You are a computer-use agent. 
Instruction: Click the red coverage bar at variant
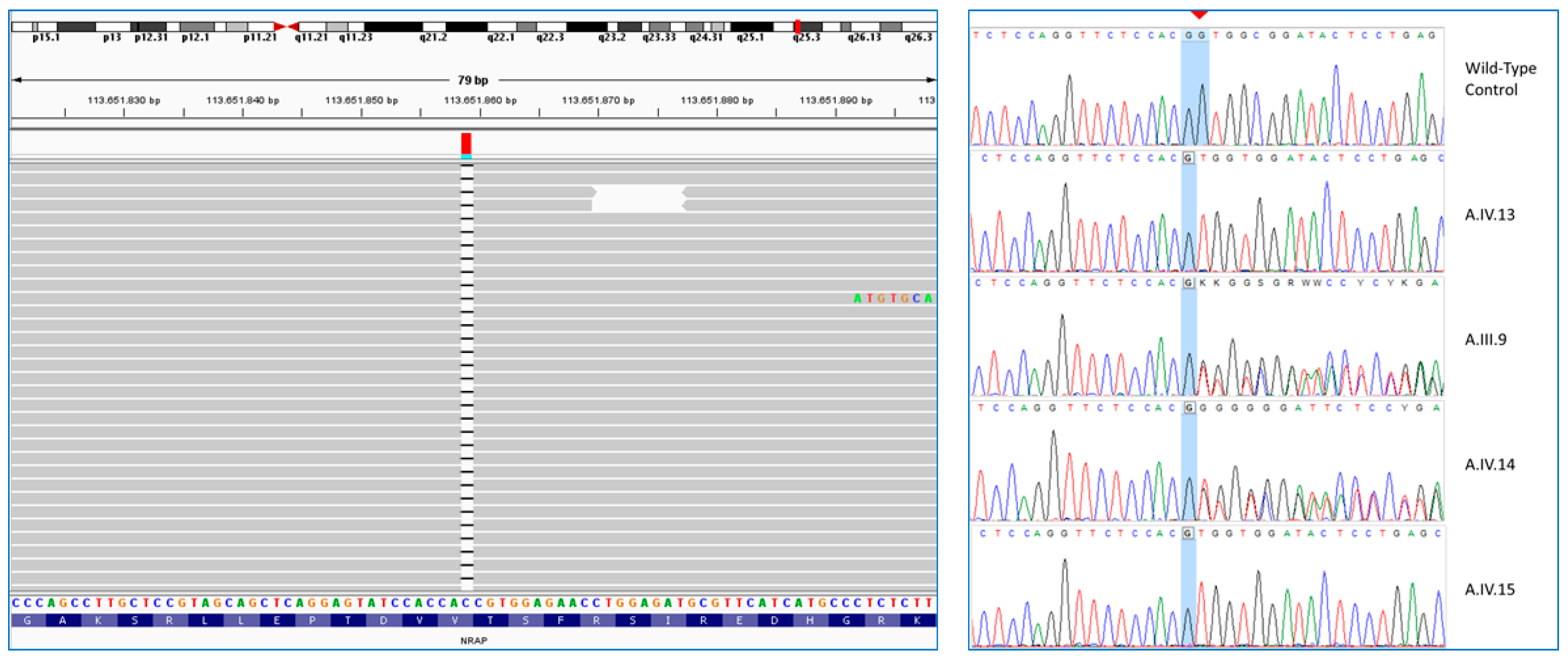pos(466,143)
